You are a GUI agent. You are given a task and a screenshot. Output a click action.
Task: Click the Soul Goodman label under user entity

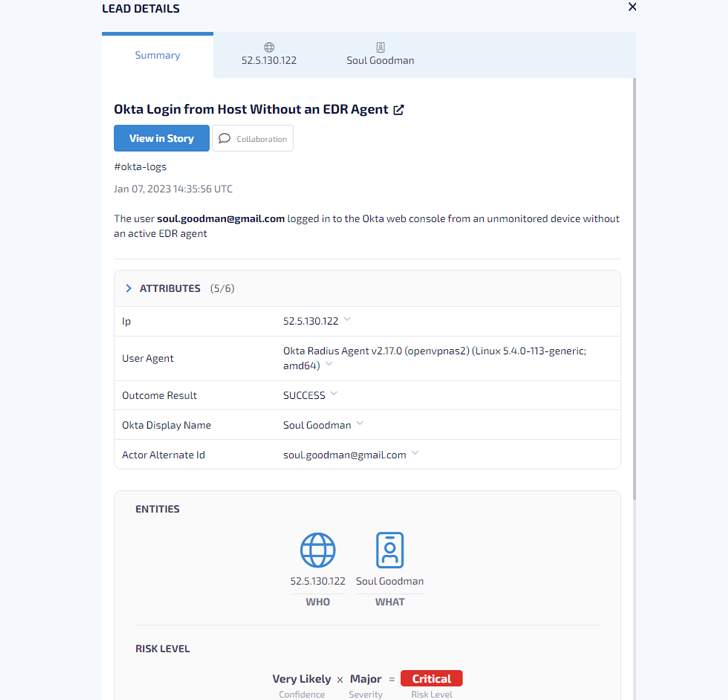pos(390,581)
